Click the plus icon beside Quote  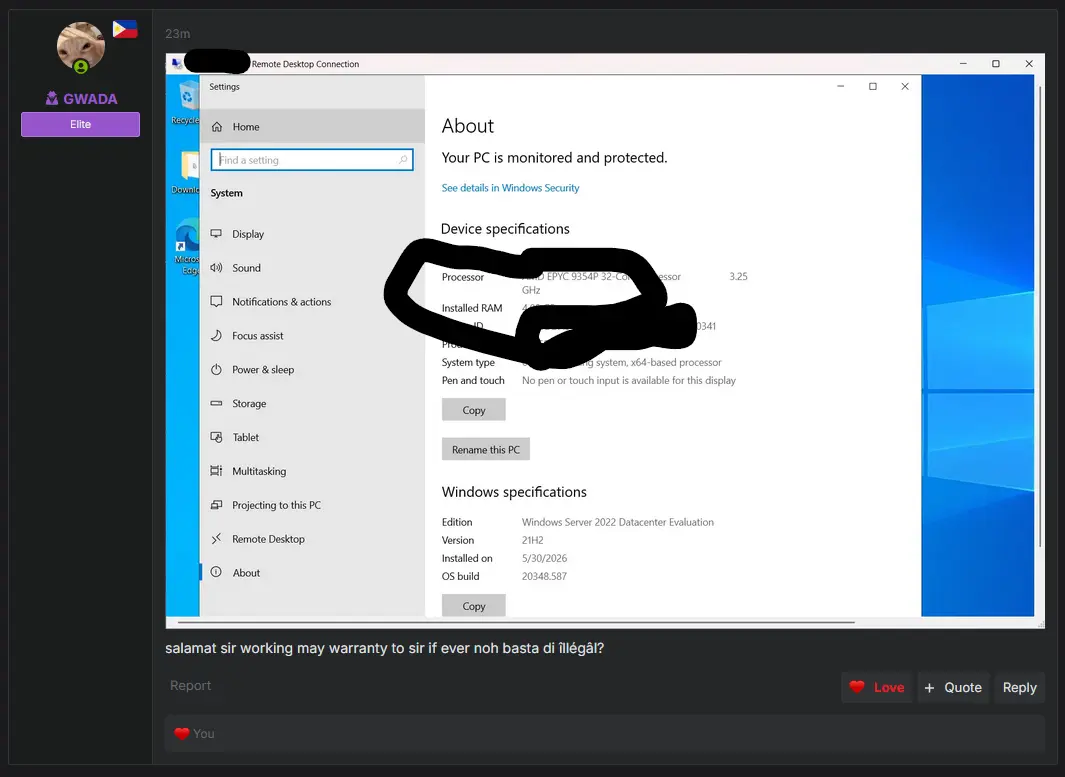coord(929,687)
